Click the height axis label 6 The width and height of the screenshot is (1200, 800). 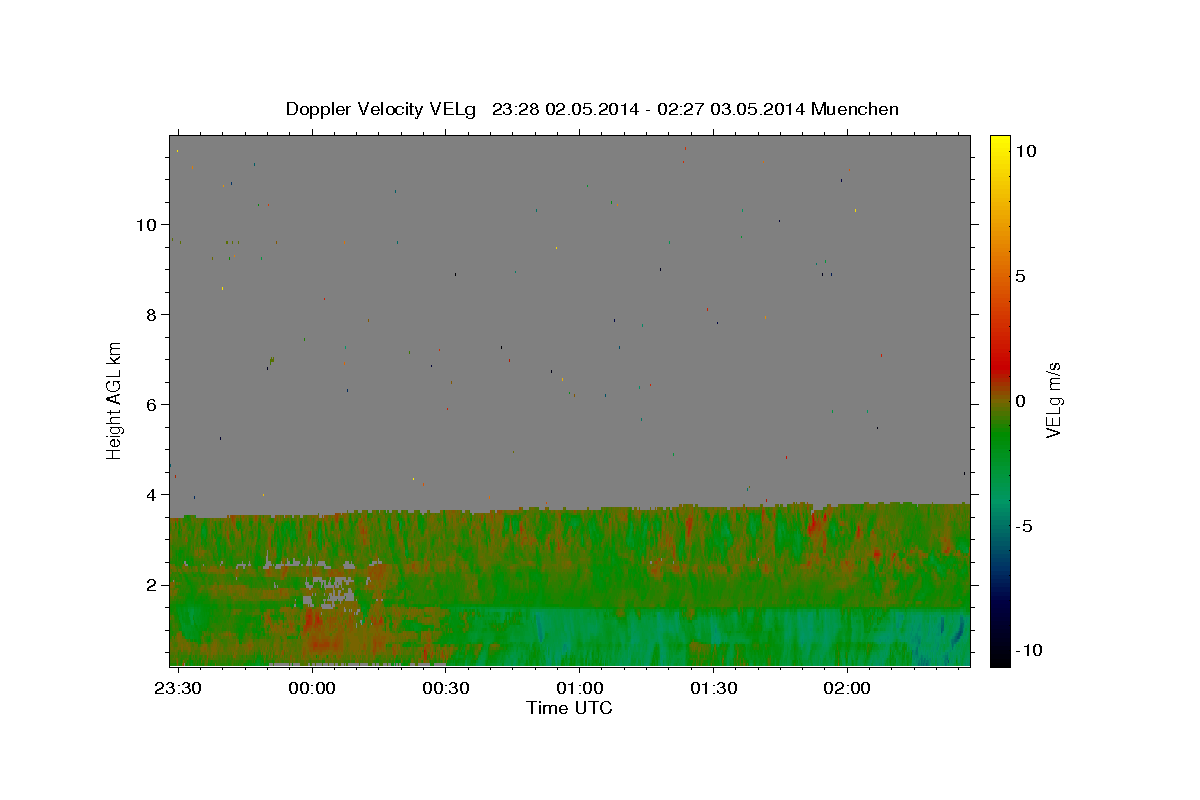(x=151, y=405)
